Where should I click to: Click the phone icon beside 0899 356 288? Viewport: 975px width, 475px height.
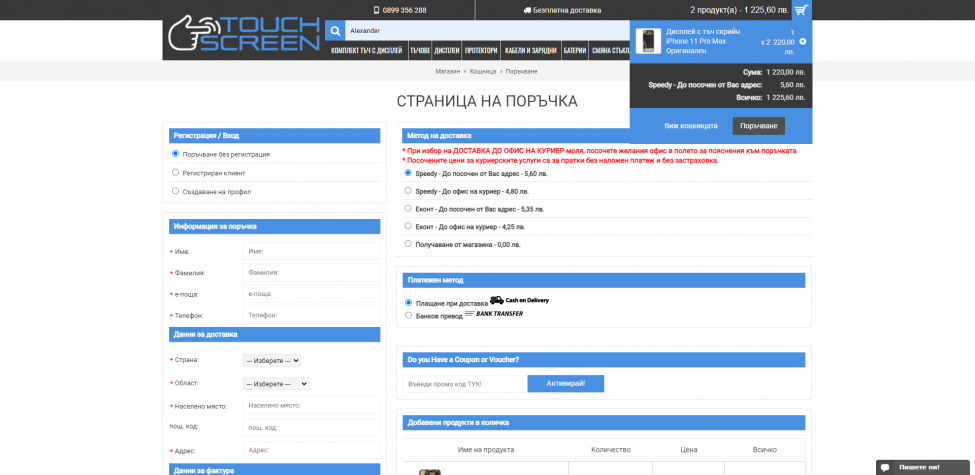376,10
